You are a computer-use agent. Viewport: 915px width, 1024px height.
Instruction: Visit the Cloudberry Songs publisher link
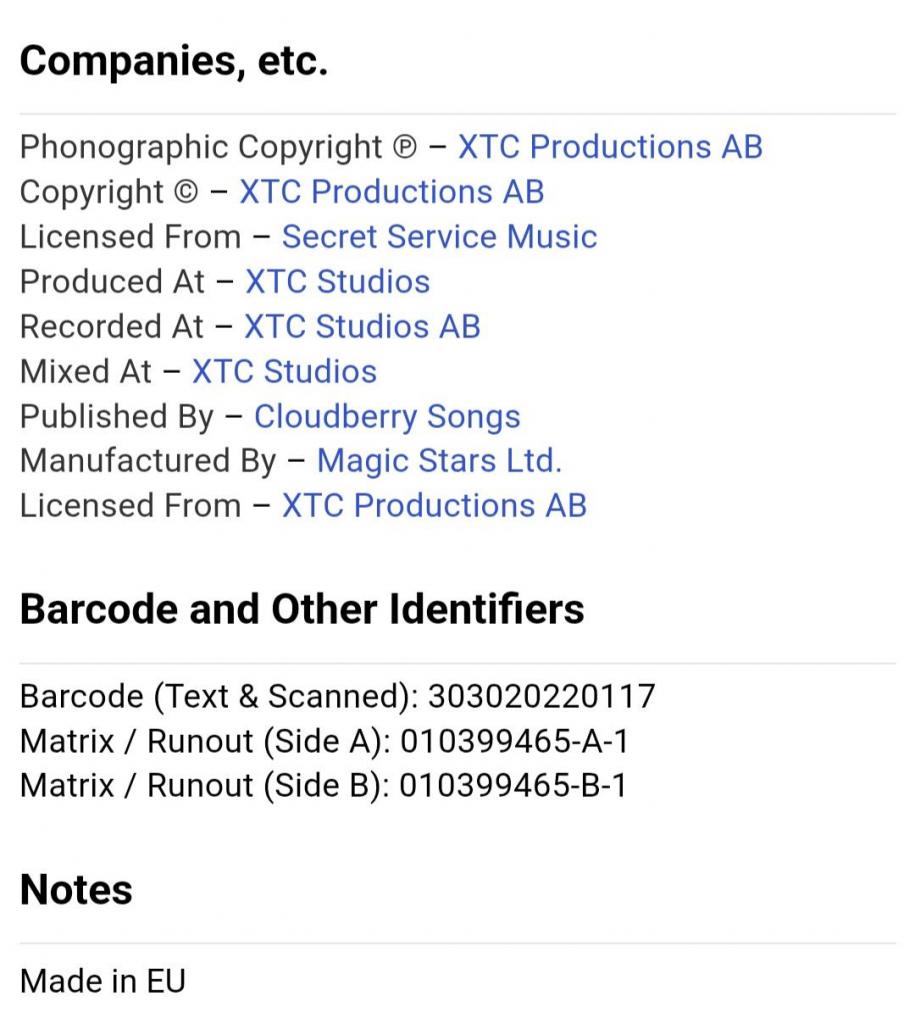tap(387, 417)
